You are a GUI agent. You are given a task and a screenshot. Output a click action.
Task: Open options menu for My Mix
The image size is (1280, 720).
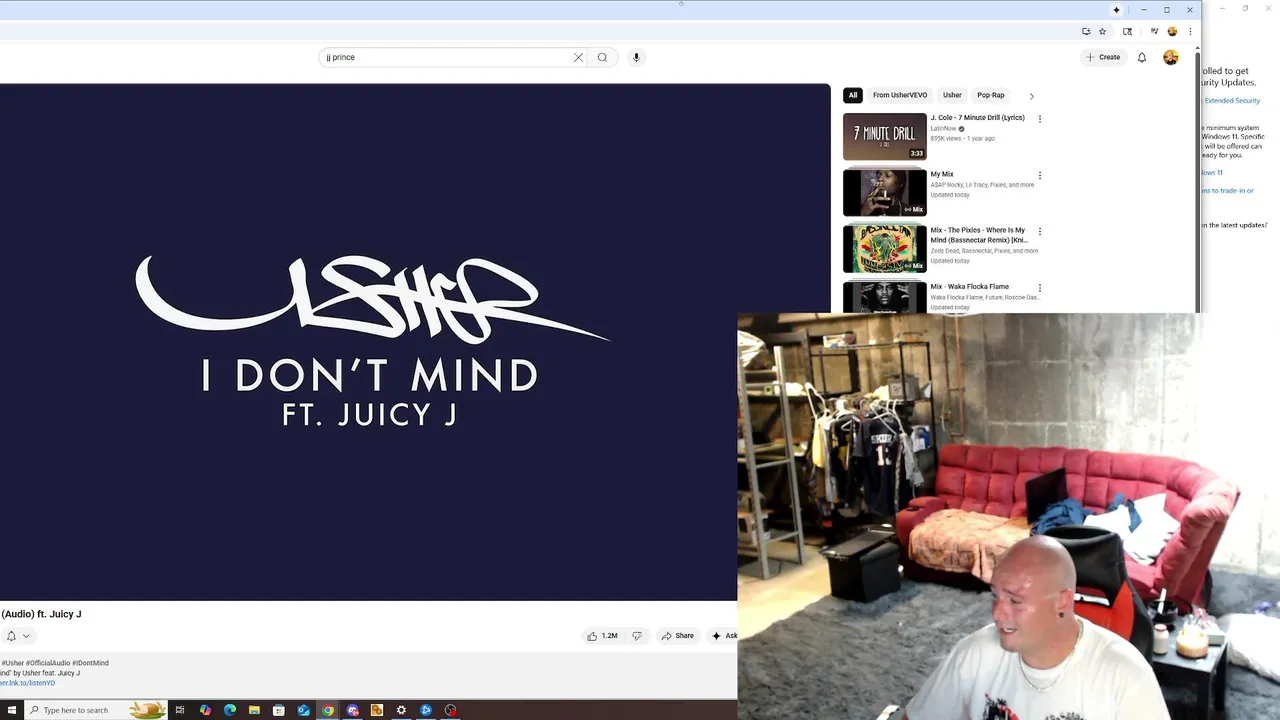1039,175
